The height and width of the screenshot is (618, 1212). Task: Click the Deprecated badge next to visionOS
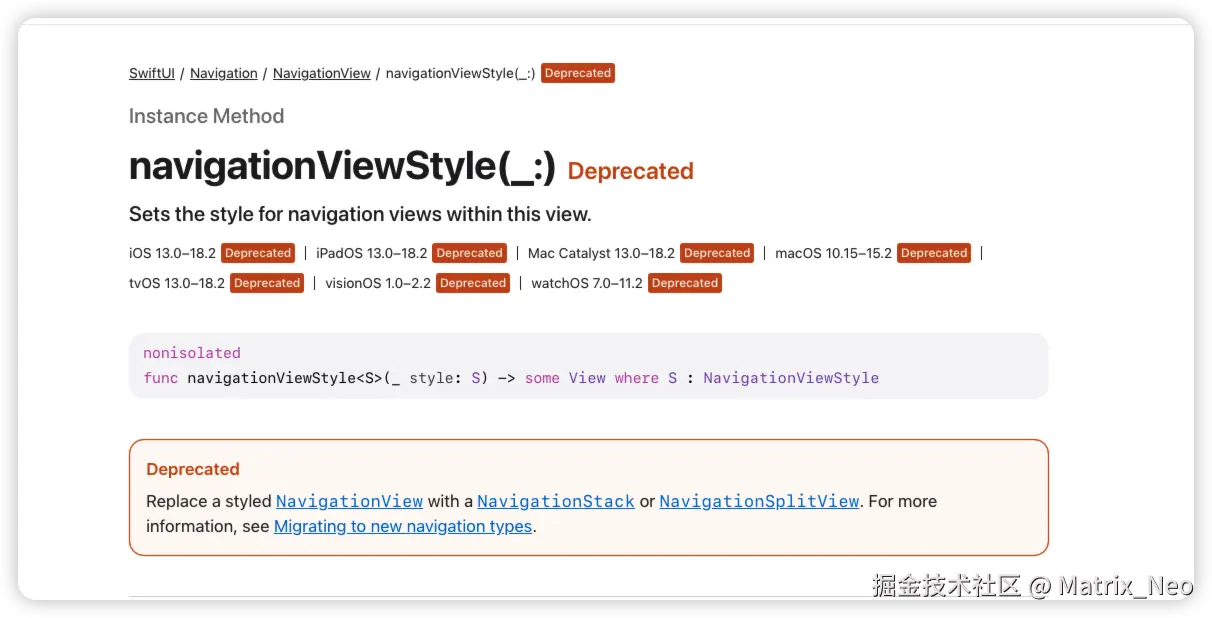[473, 283]
